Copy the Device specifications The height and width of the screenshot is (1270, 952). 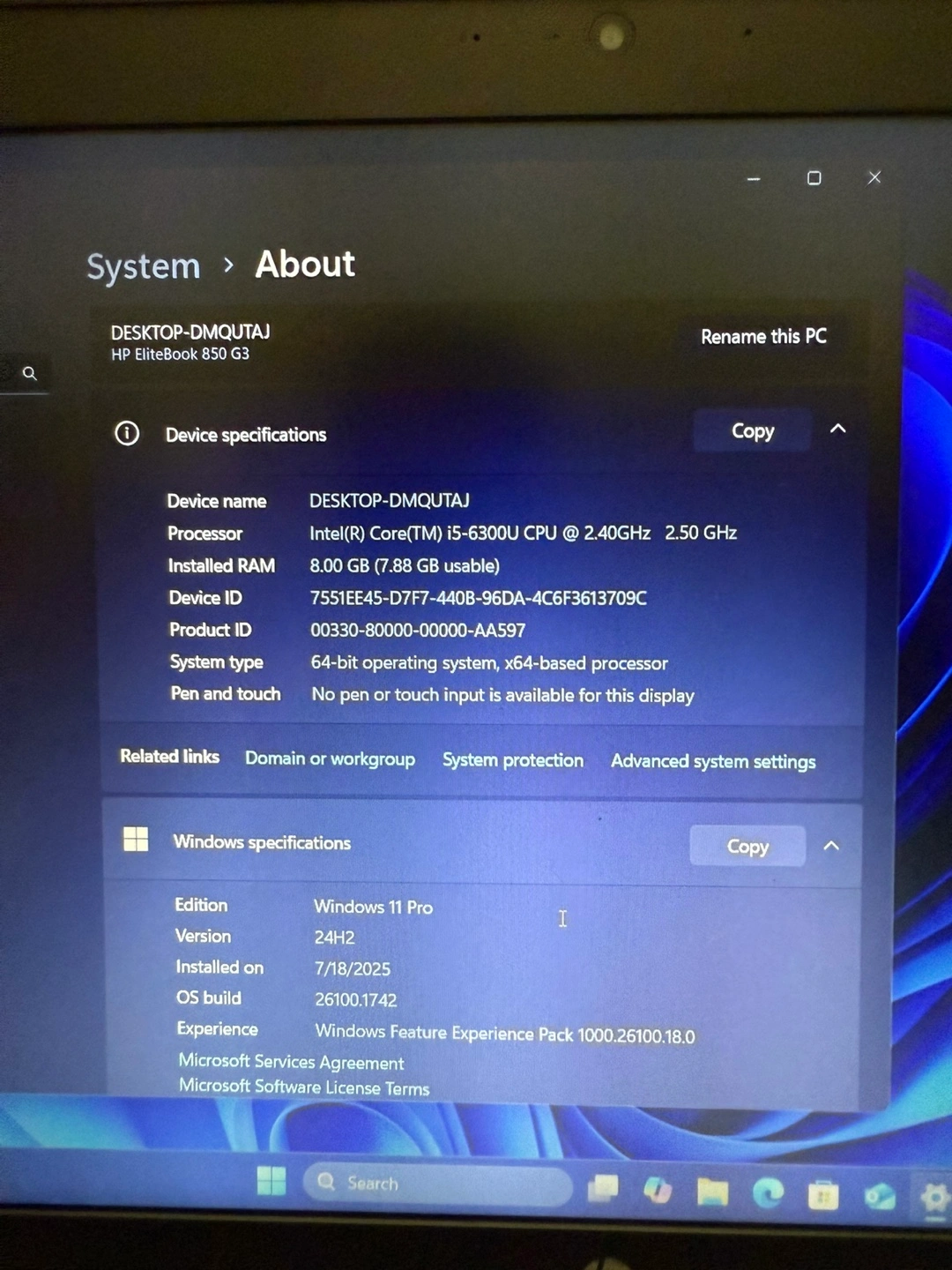pos(753,430)
